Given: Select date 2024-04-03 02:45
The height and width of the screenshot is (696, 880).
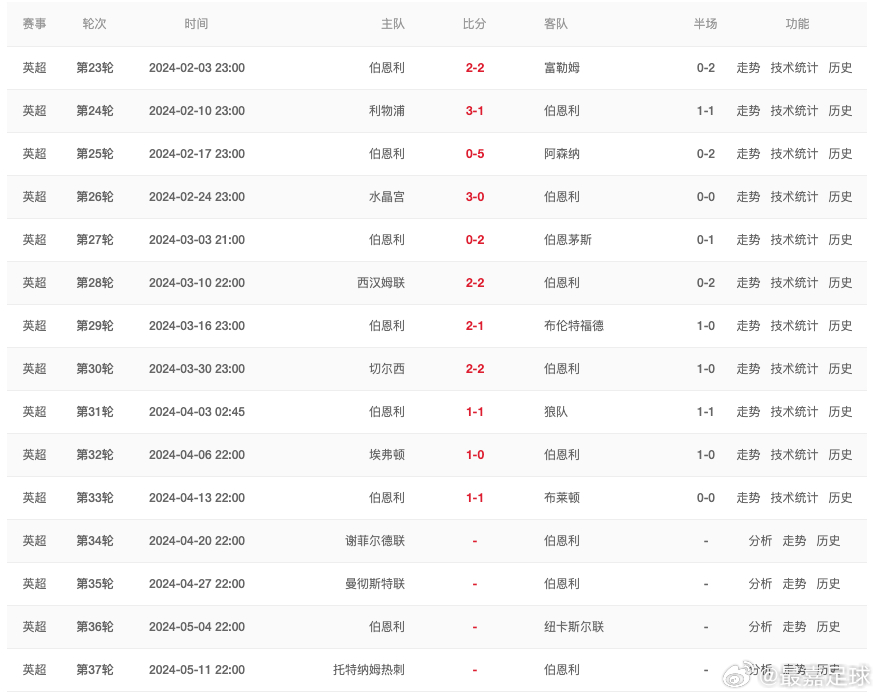Looking at the screenshot, I should 197,412.
